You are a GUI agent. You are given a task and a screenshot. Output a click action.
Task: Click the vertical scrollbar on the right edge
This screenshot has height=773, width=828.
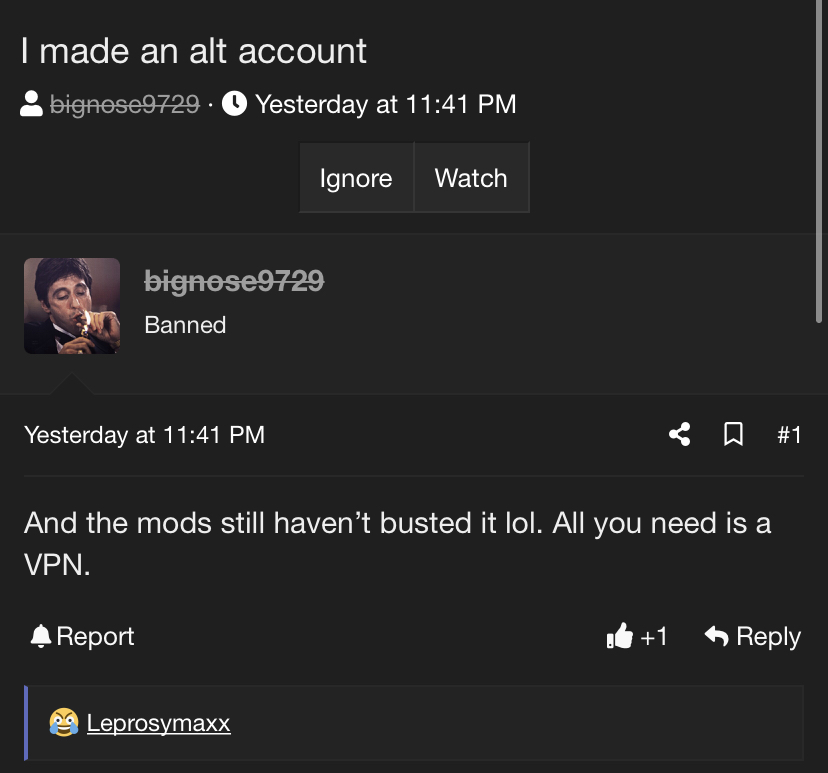click(818, 161)
